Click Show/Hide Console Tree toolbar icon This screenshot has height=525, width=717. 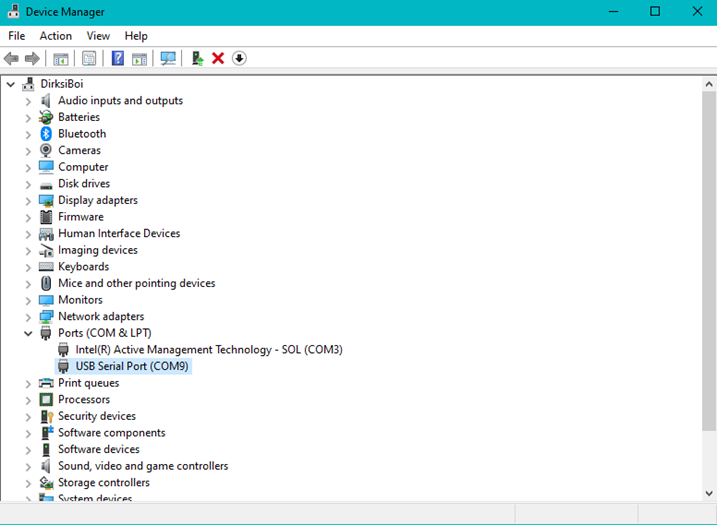click(60, 59)
